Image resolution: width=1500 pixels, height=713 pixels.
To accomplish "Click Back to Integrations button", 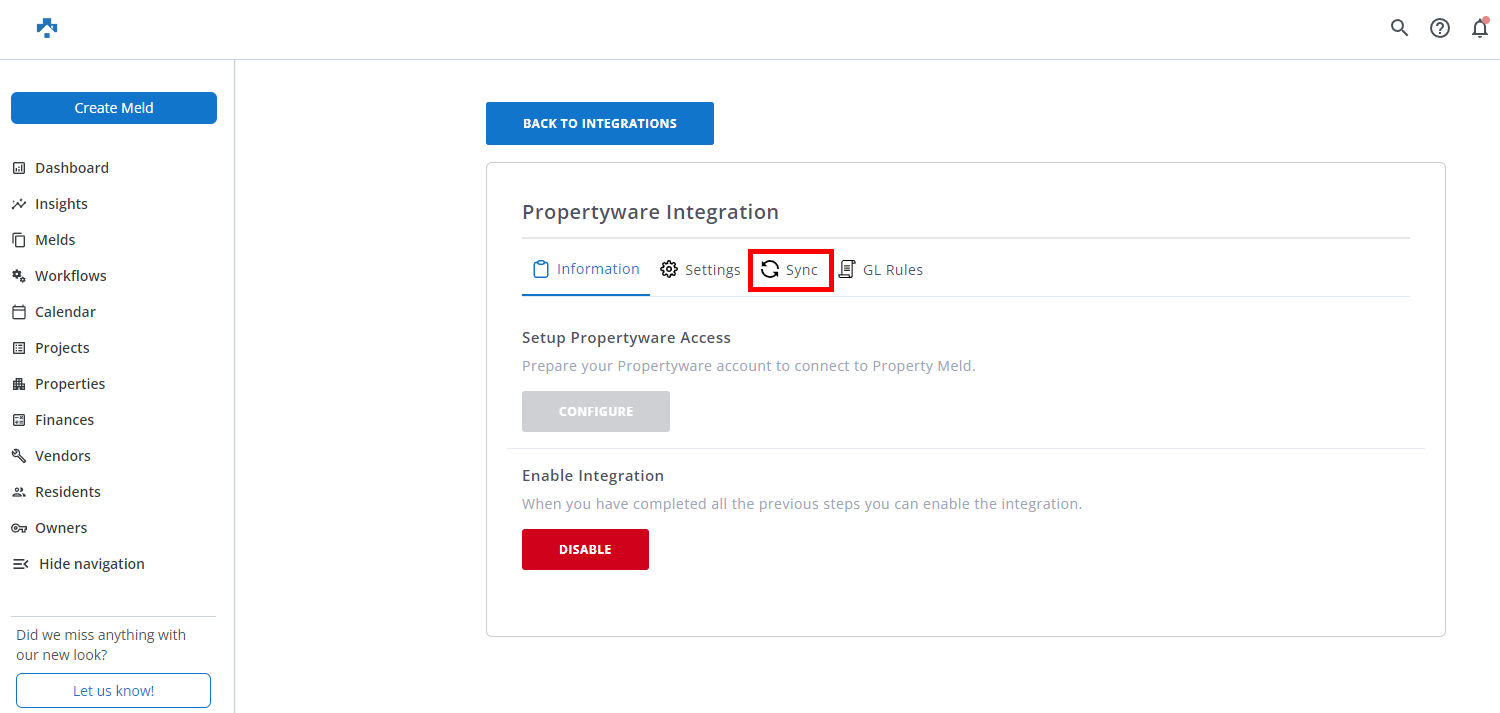I will 600,124.
